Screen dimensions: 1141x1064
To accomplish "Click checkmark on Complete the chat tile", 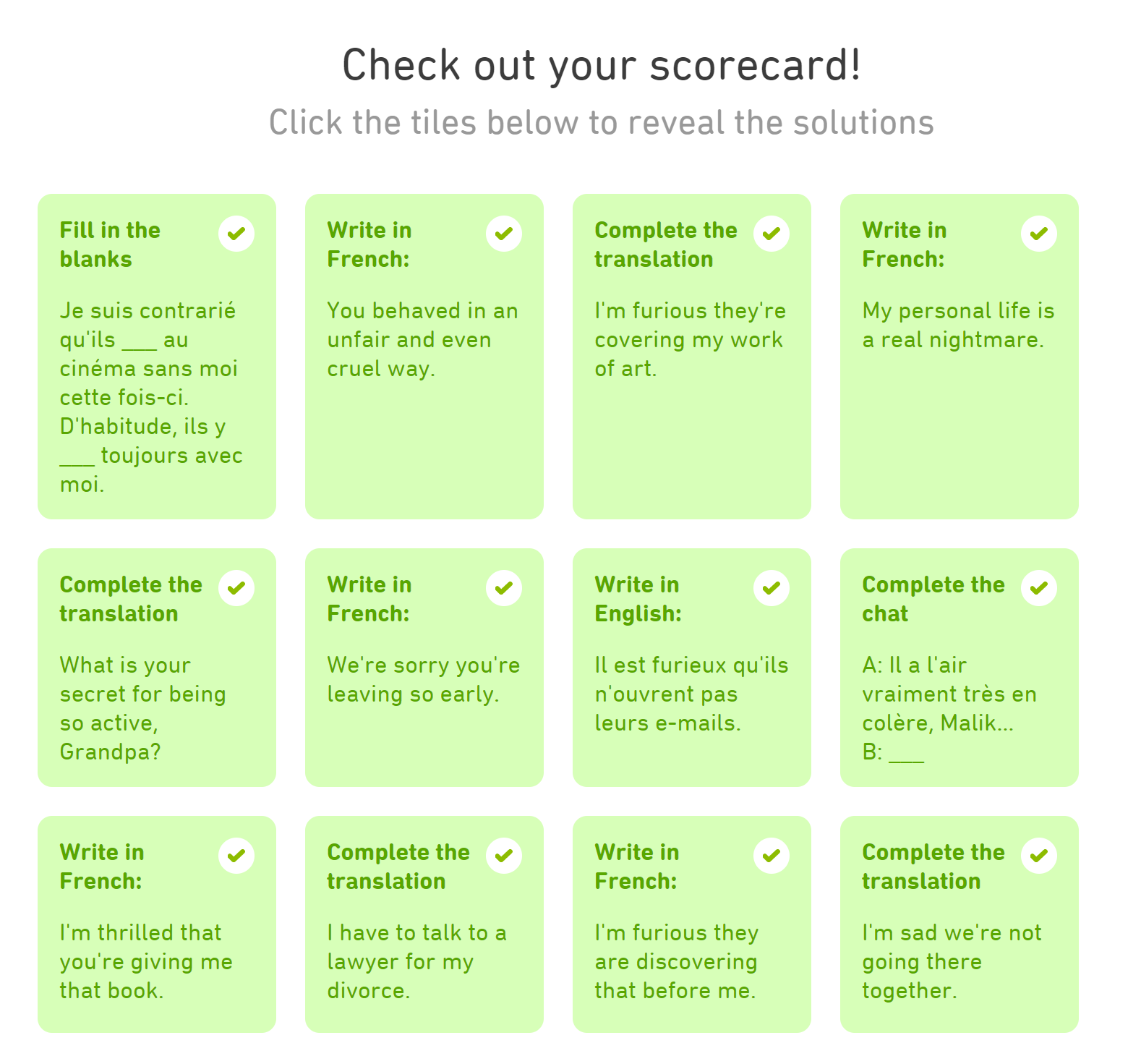I will coord(1039,588).
